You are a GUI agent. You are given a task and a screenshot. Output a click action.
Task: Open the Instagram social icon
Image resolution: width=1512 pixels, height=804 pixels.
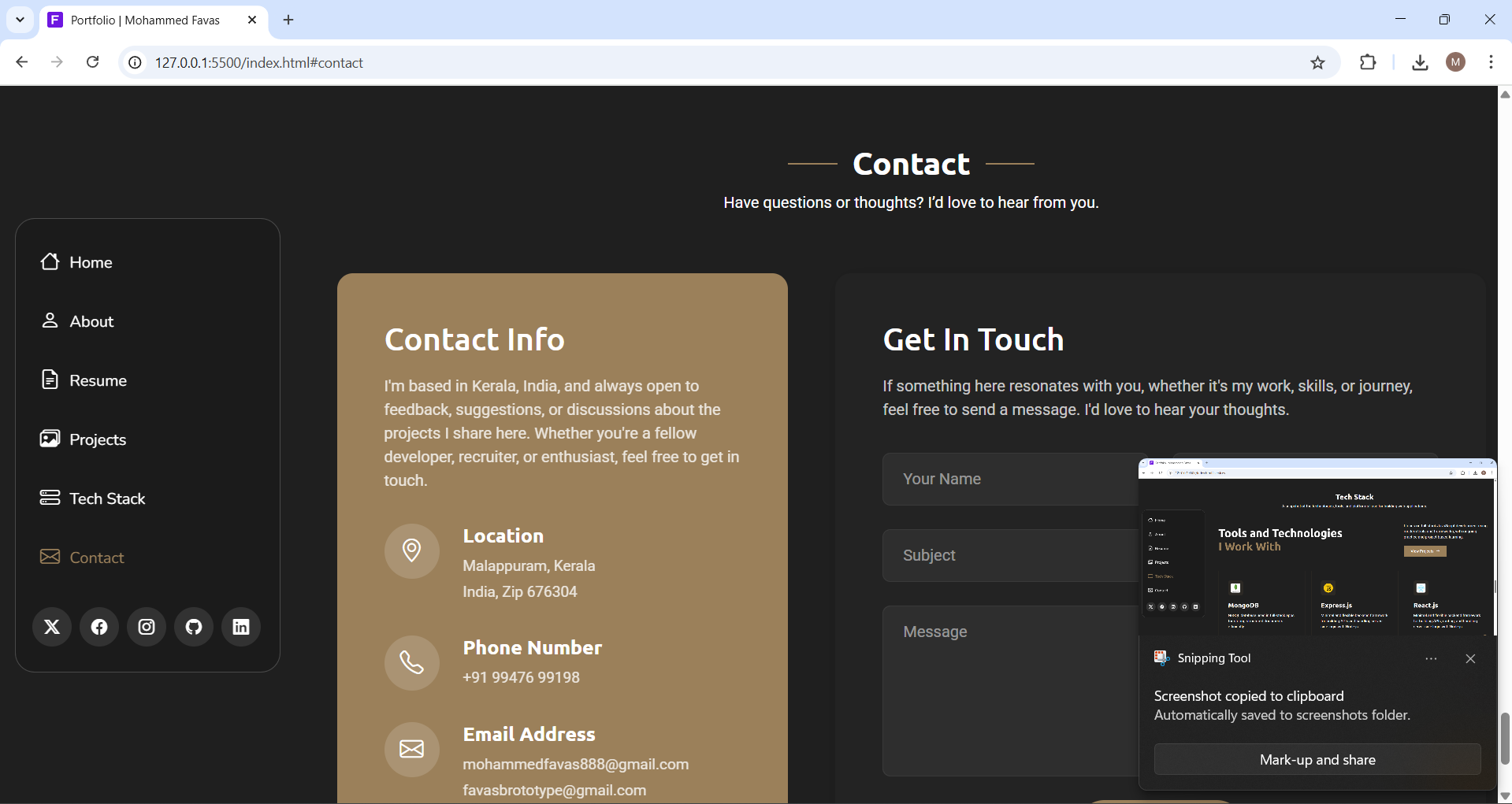[x=147, y=627]
